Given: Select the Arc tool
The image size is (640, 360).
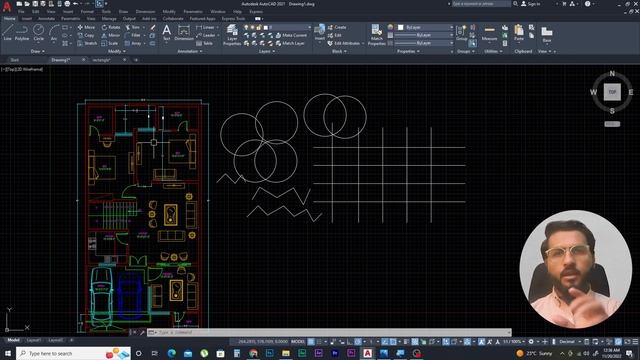Looking at the screenshot, I should pos(54,32).
